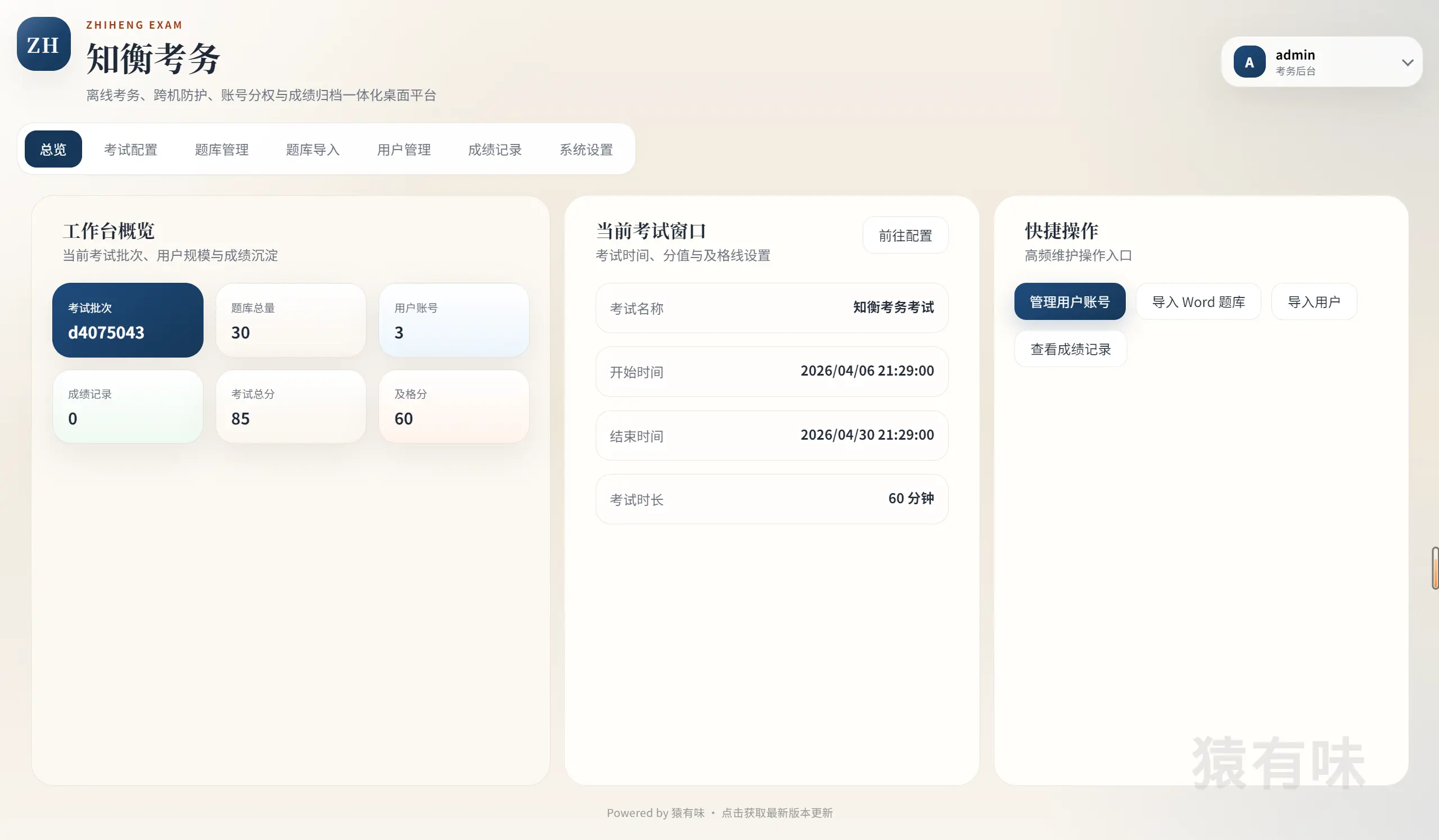1439x840 pixels.
Task: Expand the admin account dropdown
Action: click(x=1407, y=62)
